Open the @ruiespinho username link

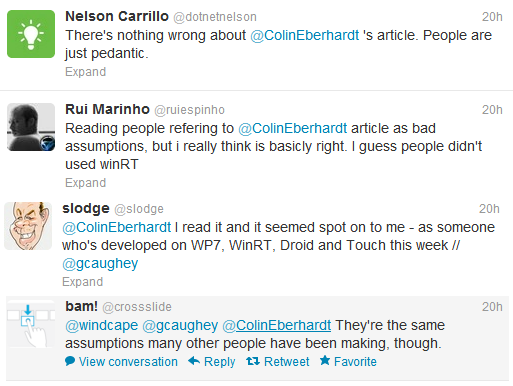click(x=190, y=110)
